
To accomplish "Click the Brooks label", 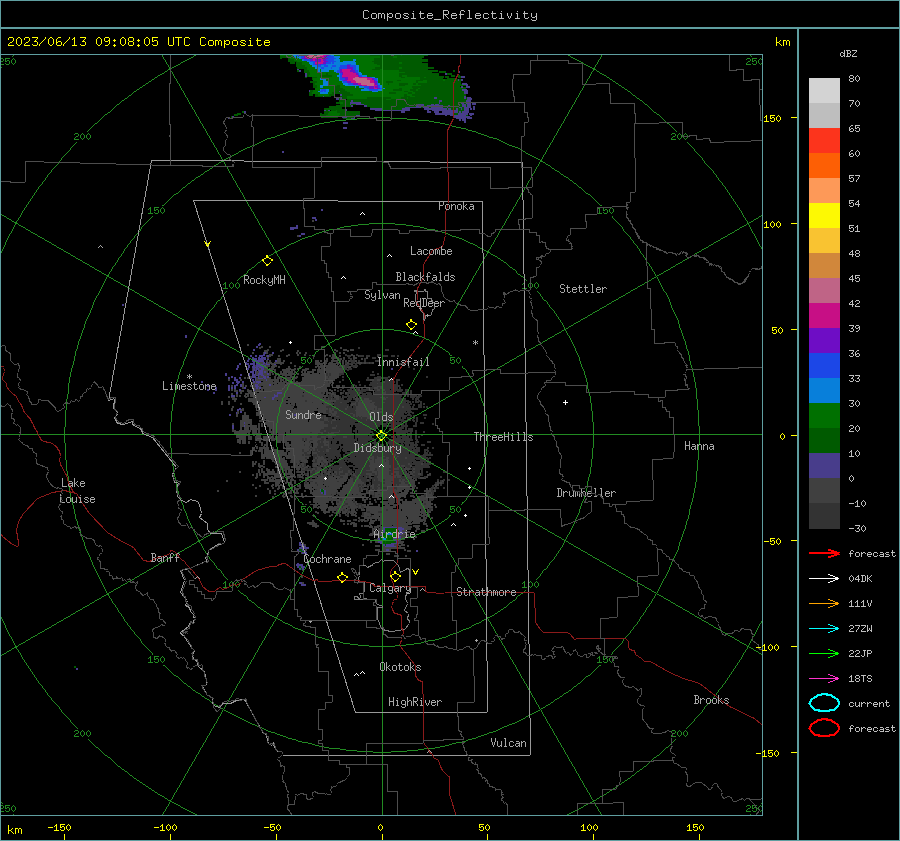I will (x=711, y=700).
